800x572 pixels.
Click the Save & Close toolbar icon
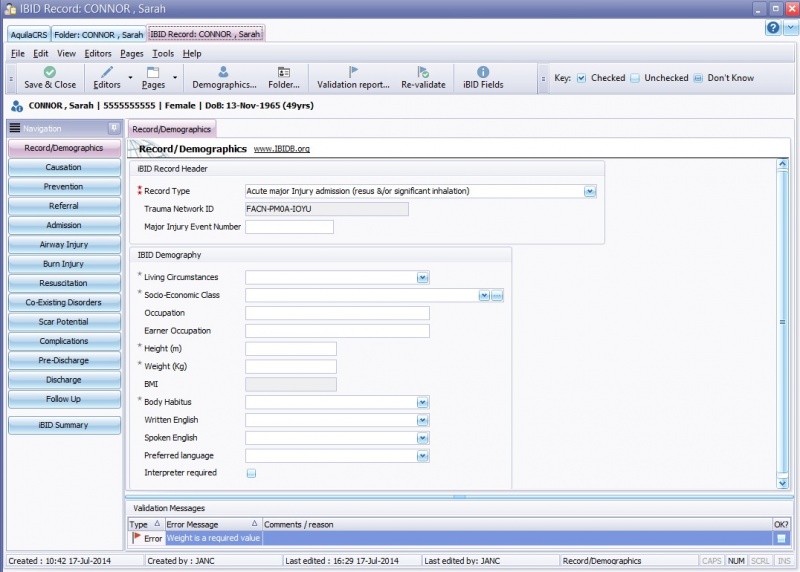point(49,73)
